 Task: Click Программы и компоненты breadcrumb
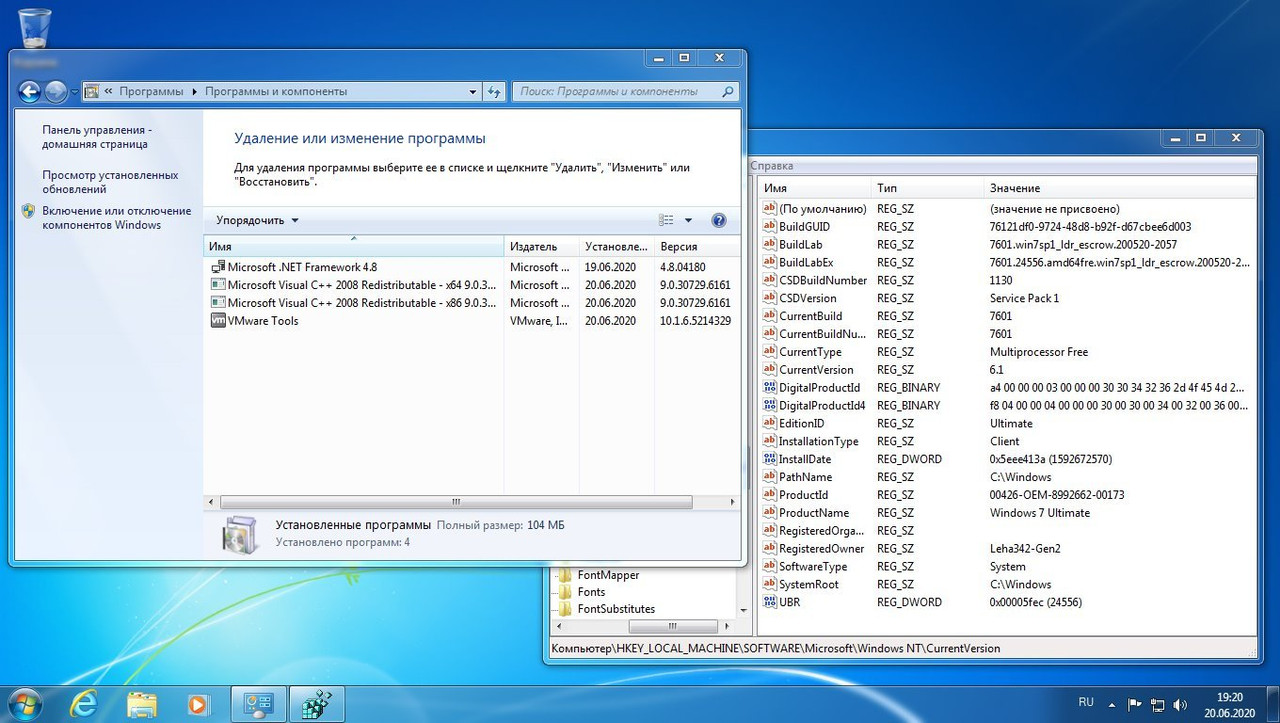tap(276, 91)
